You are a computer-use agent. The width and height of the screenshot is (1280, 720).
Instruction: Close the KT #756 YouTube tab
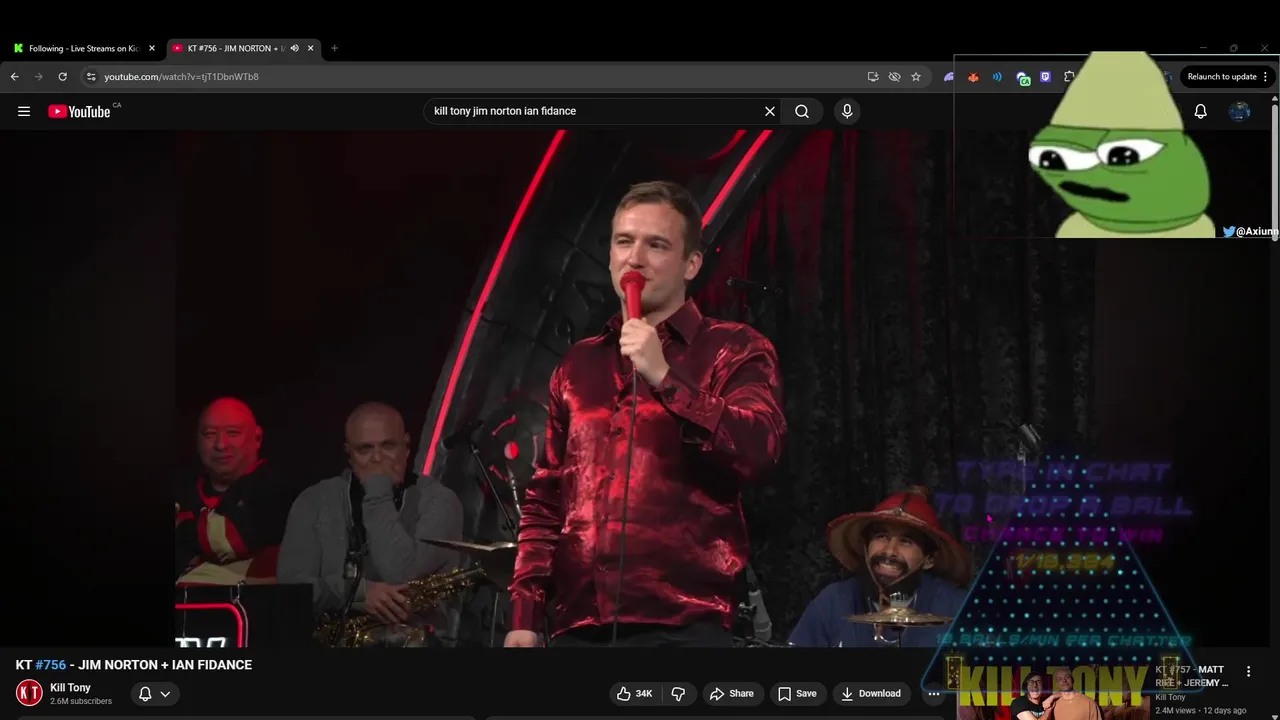(311, 48)
